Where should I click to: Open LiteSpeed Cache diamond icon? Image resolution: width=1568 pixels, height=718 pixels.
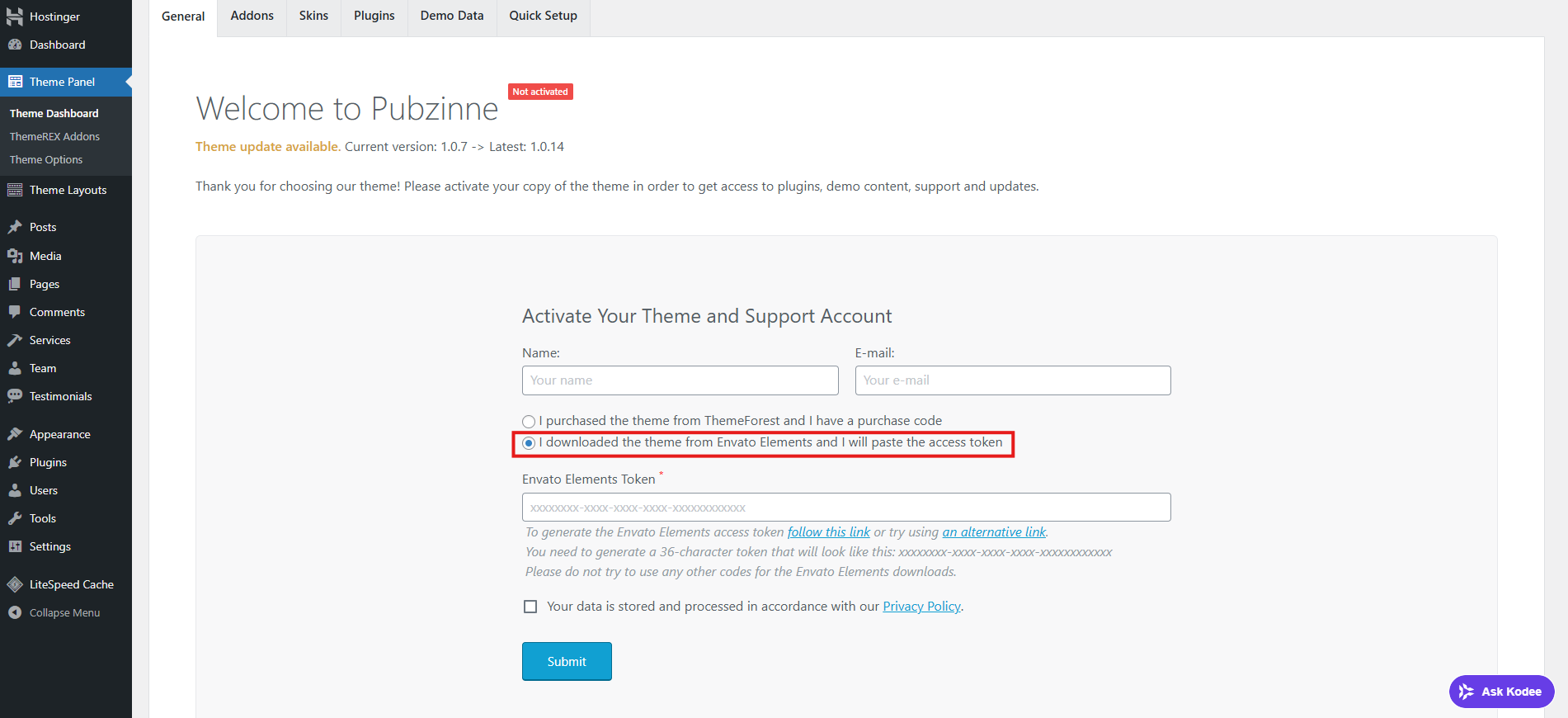[15, 584]
